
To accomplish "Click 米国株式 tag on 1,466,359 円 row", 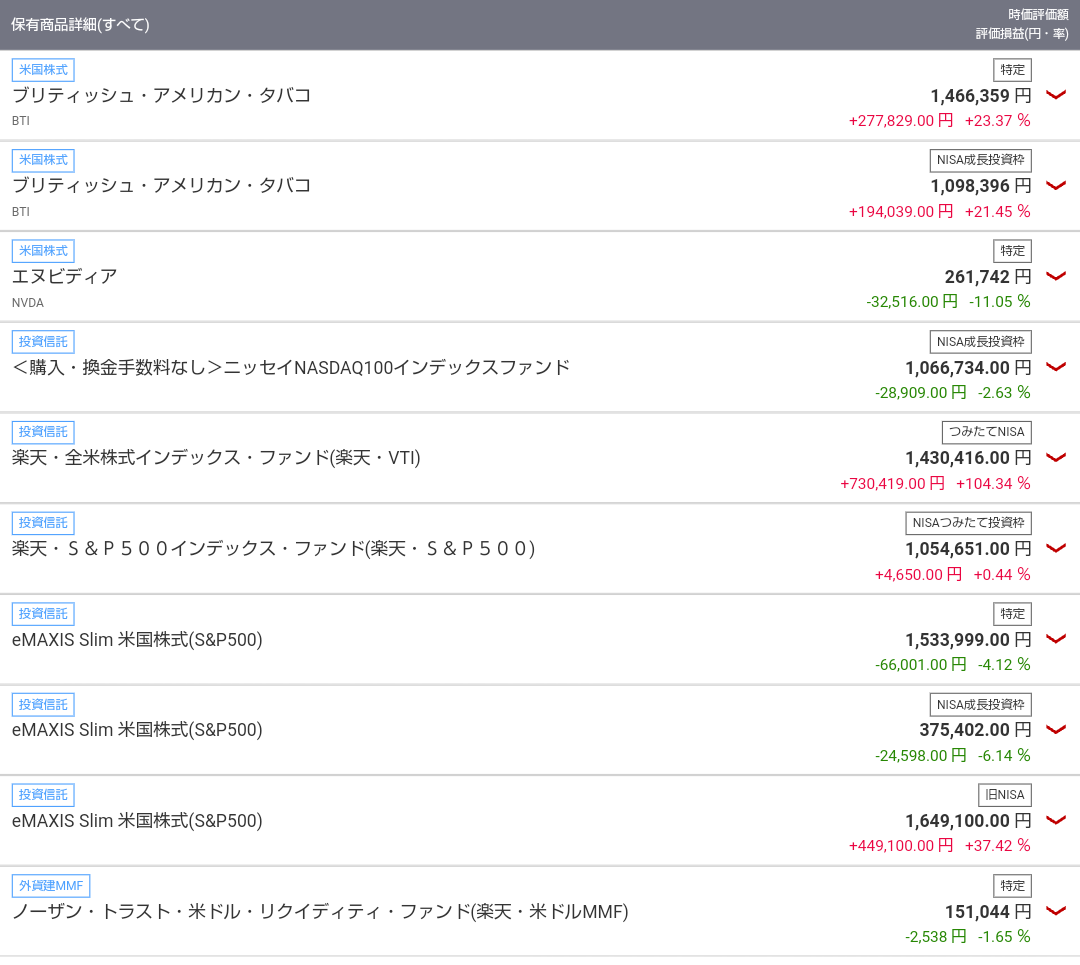I will click(43, 70).
